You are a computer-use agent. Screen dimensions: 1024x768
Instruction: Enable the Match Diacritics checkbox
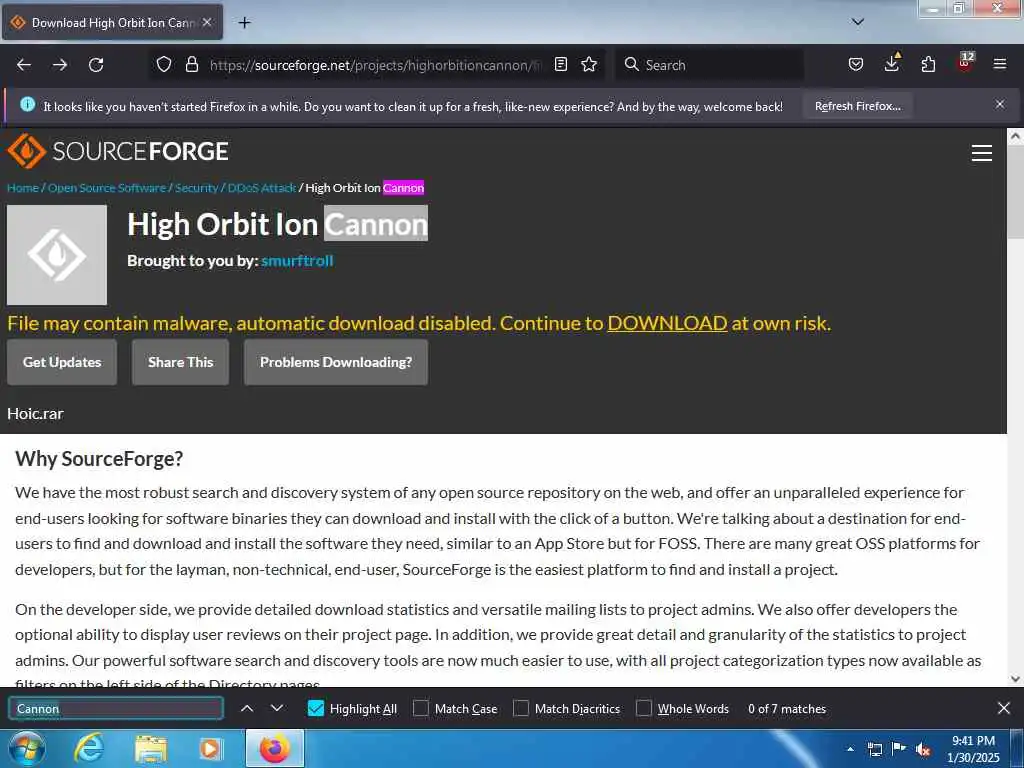(520, 709)
